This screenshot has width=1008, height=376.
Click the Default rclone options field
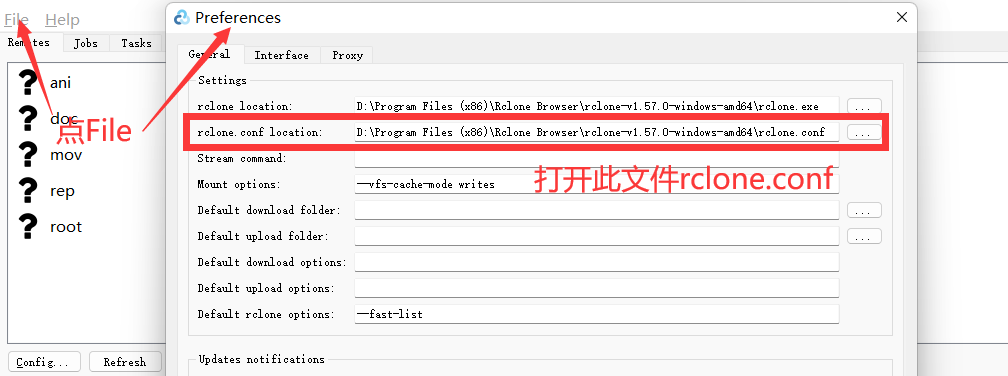(x=597, y=314)
